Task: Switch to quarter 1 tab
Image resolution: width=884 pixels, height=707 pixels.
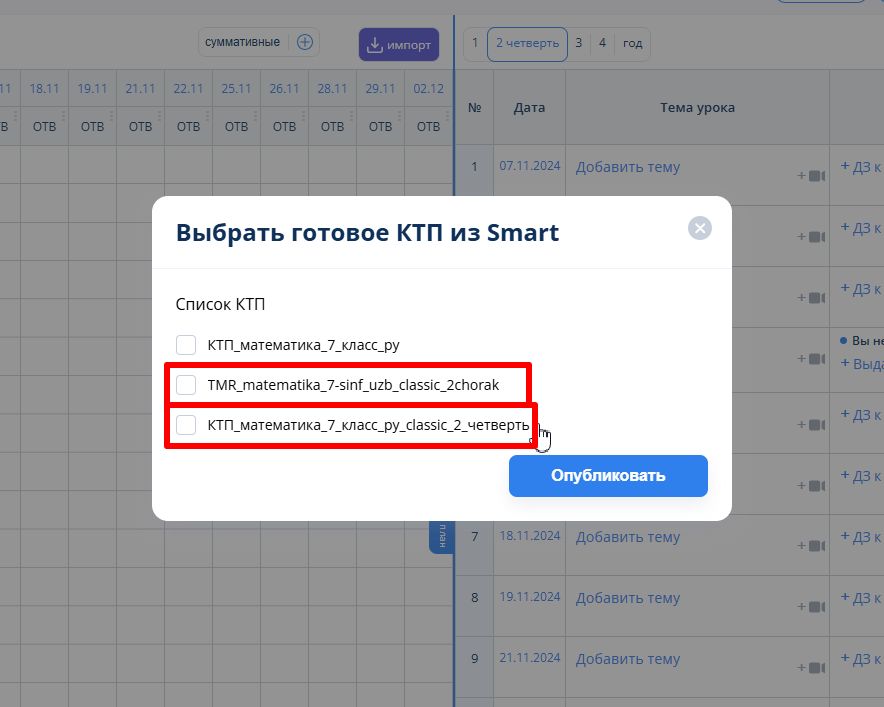Action: click(475, 43)
